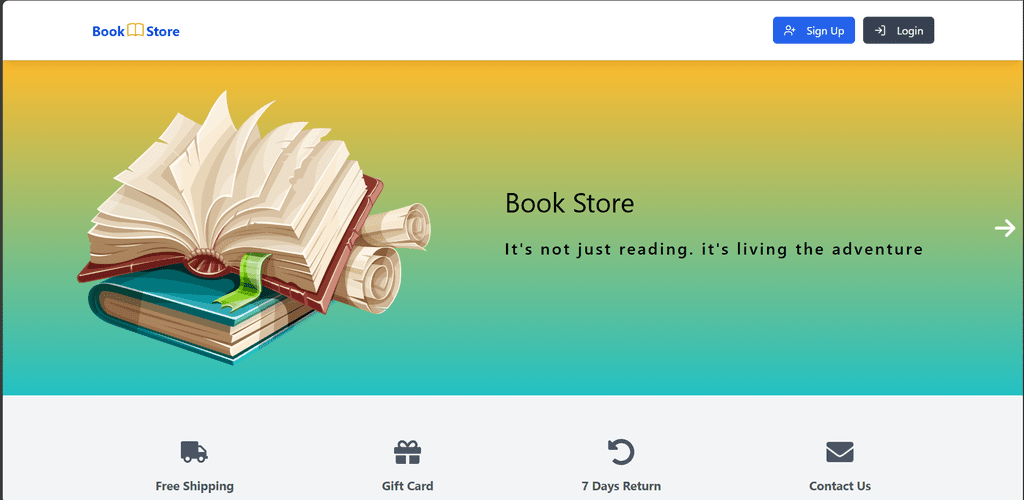
Task: Click the Login button
Action: click(899, 31)
